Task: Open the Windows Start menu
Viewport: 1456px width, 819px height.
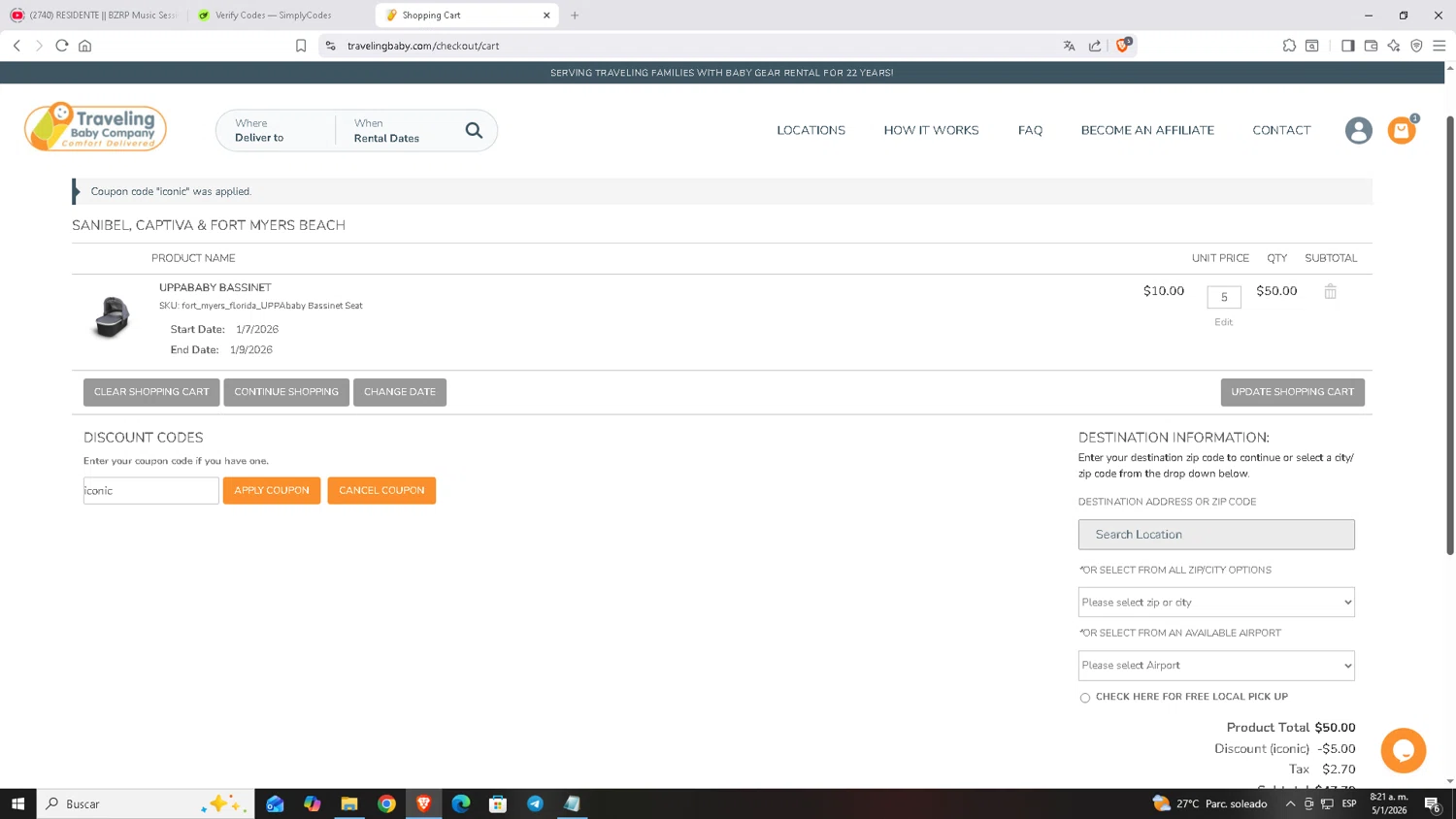Action: (x=17, y=803)
